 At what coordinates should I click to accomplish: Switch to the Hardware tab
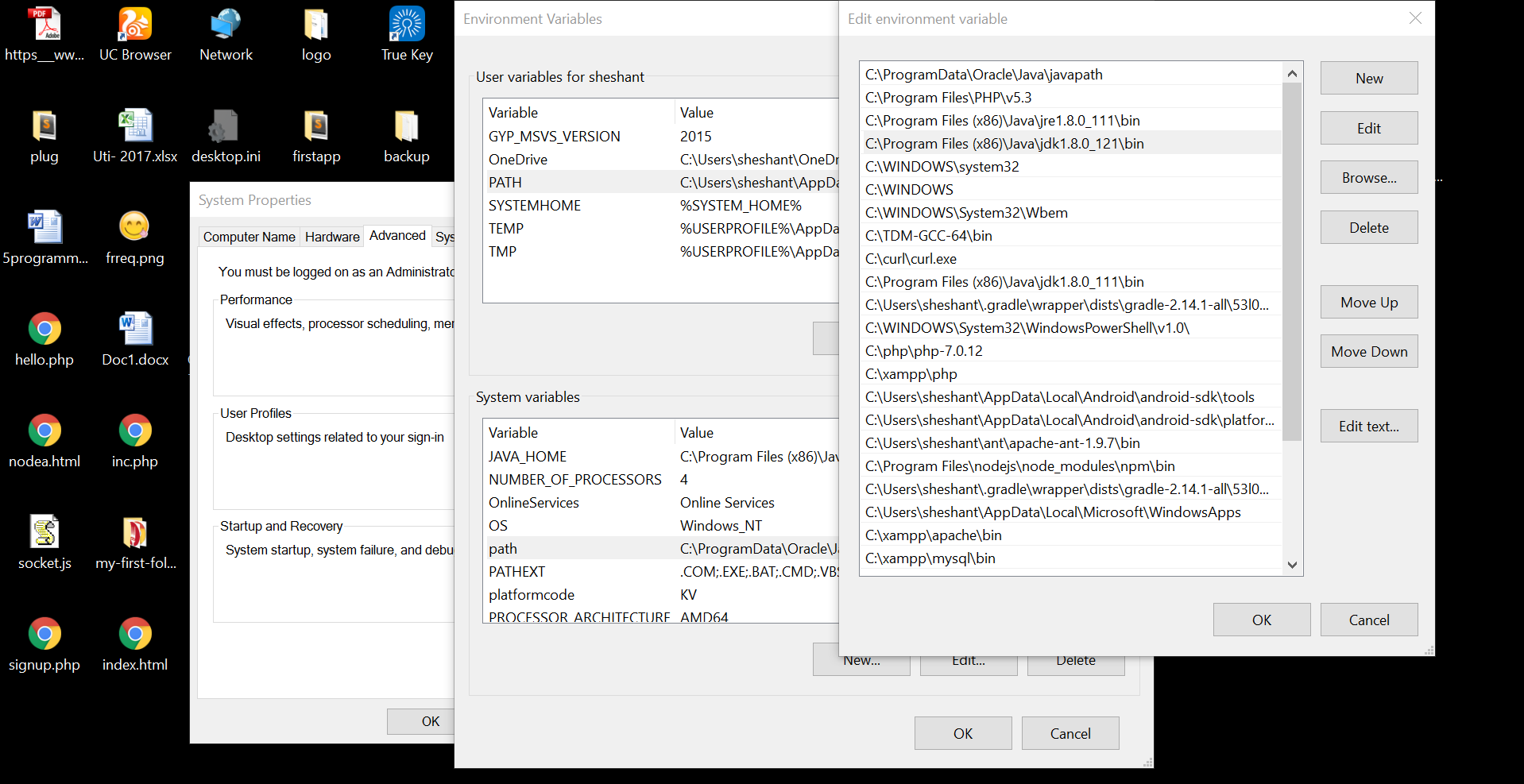click(x=331, y=236)
